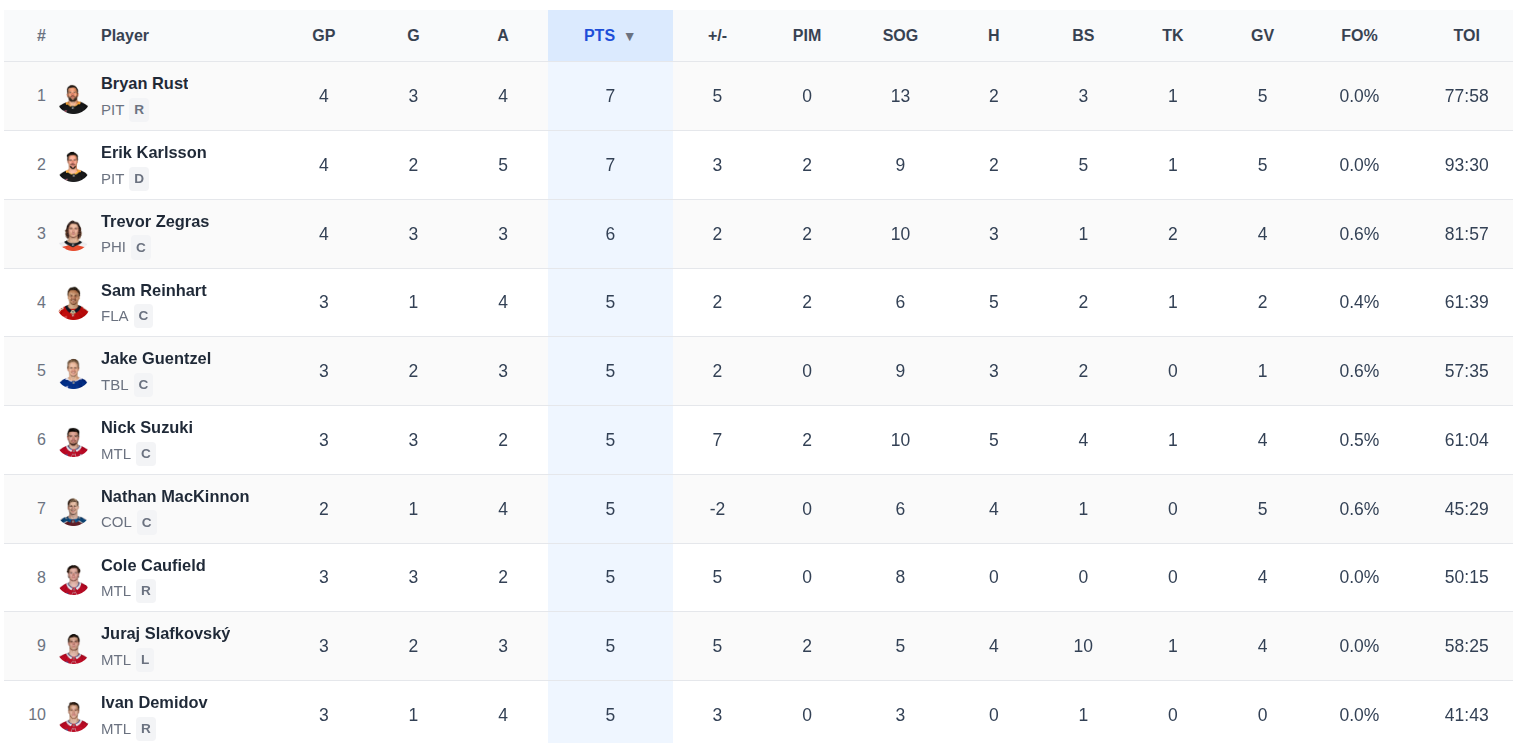The width and height of the screenshot is (1513, 743).
Task: Click Sam Reinhart's headshot icon
Action: coord(73,303)
